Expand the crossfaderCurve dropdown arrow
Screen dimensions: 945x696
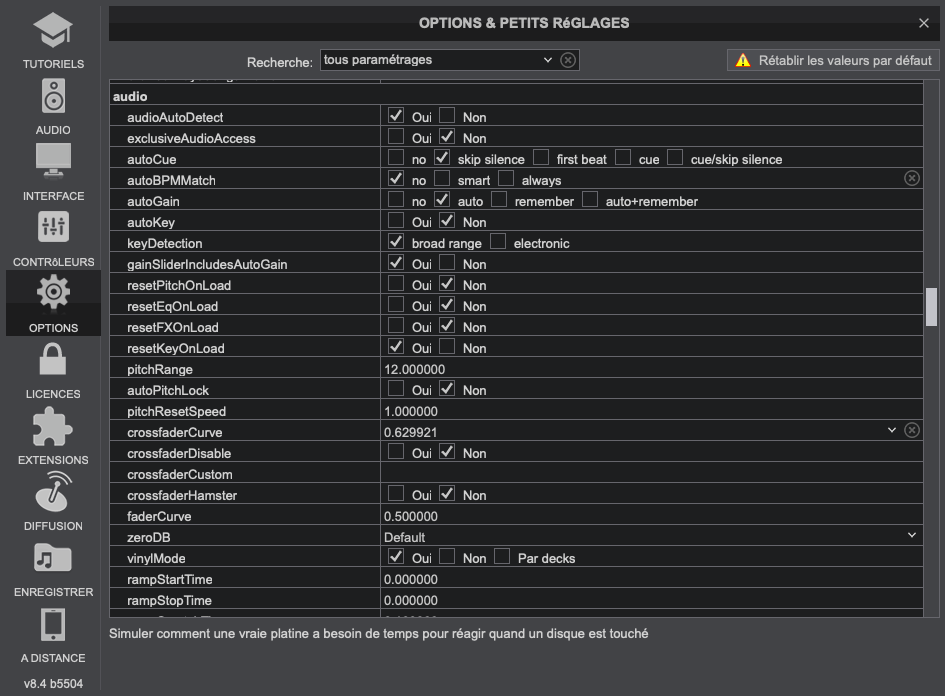(x=892, y=431)
